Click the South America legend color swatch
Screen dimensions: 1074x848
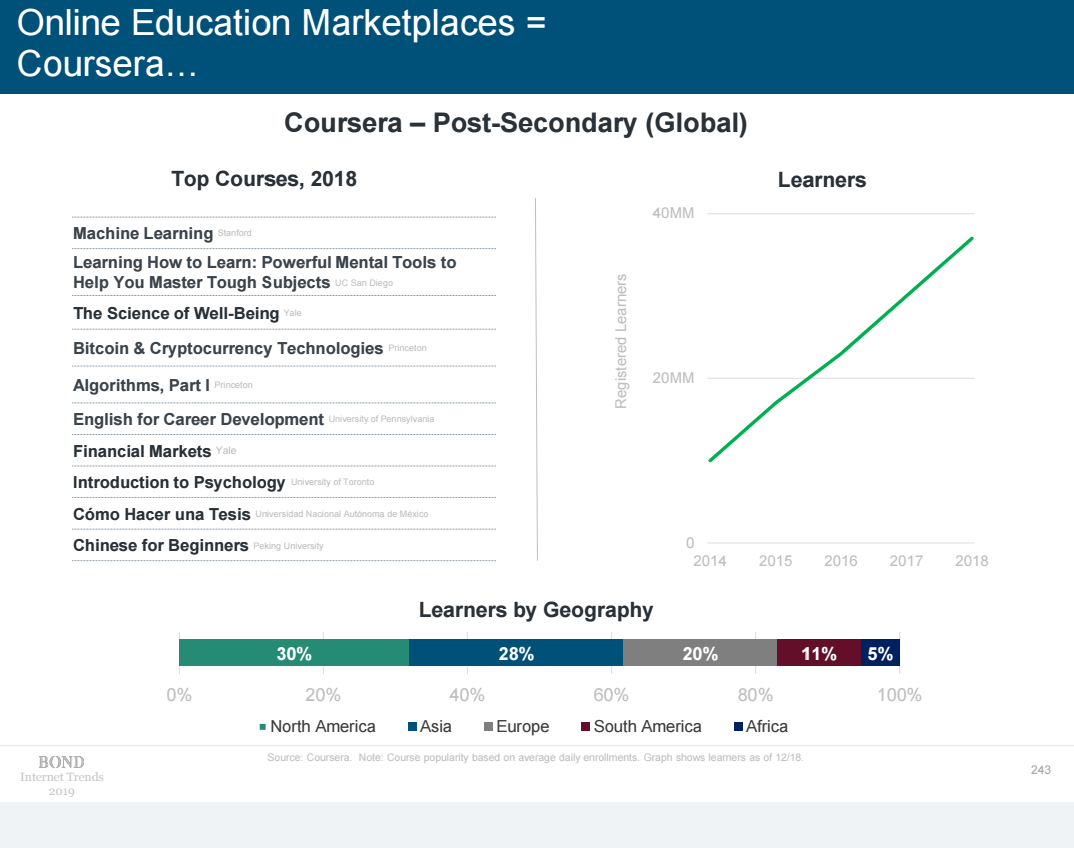[x=586, y=727]
